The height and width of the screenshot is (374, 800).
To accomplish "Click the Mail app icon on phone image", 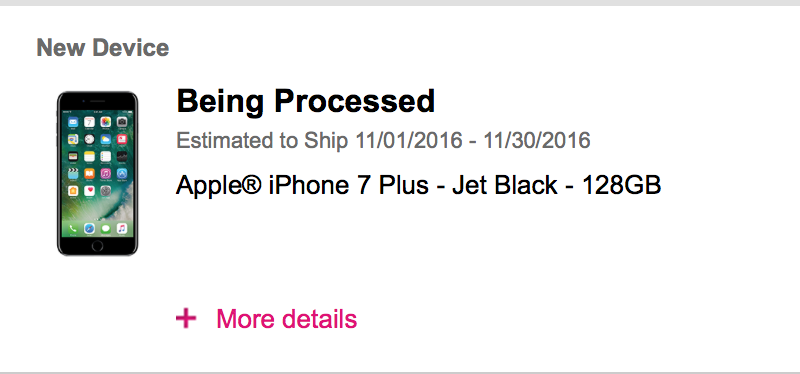I will pyautogui.click(x=73, y=122).
